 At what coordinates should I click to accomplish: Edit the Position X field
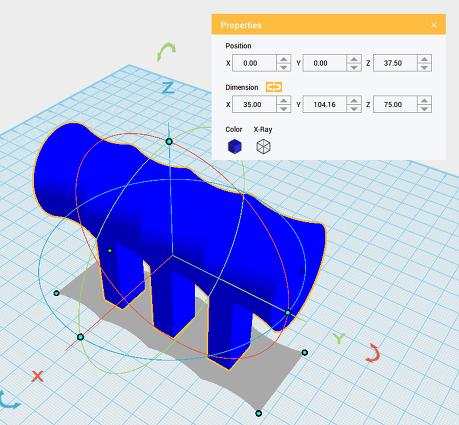coord(254,63)
